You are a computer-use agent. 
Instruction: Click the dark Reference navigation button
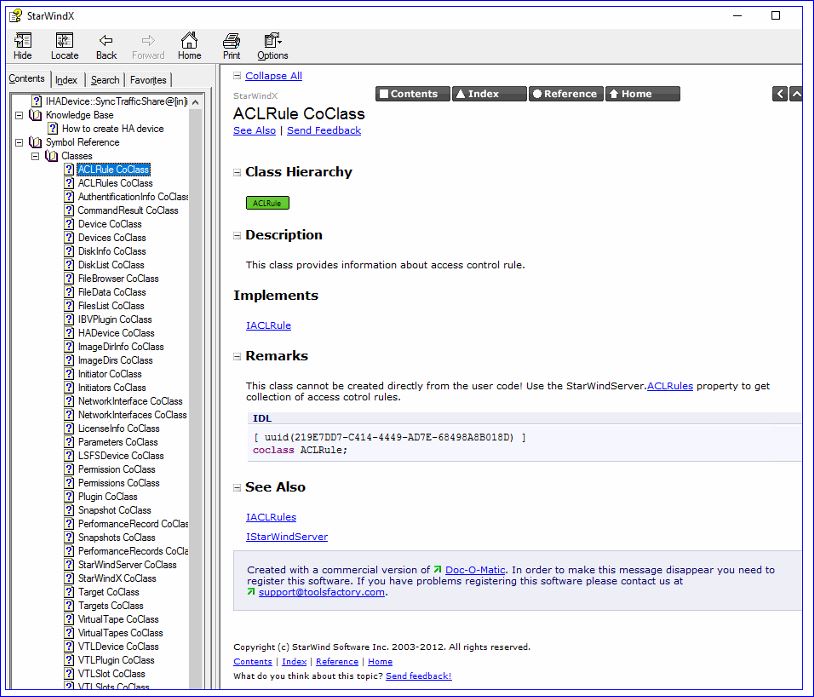pyautogui.click(x=566, y=94)
